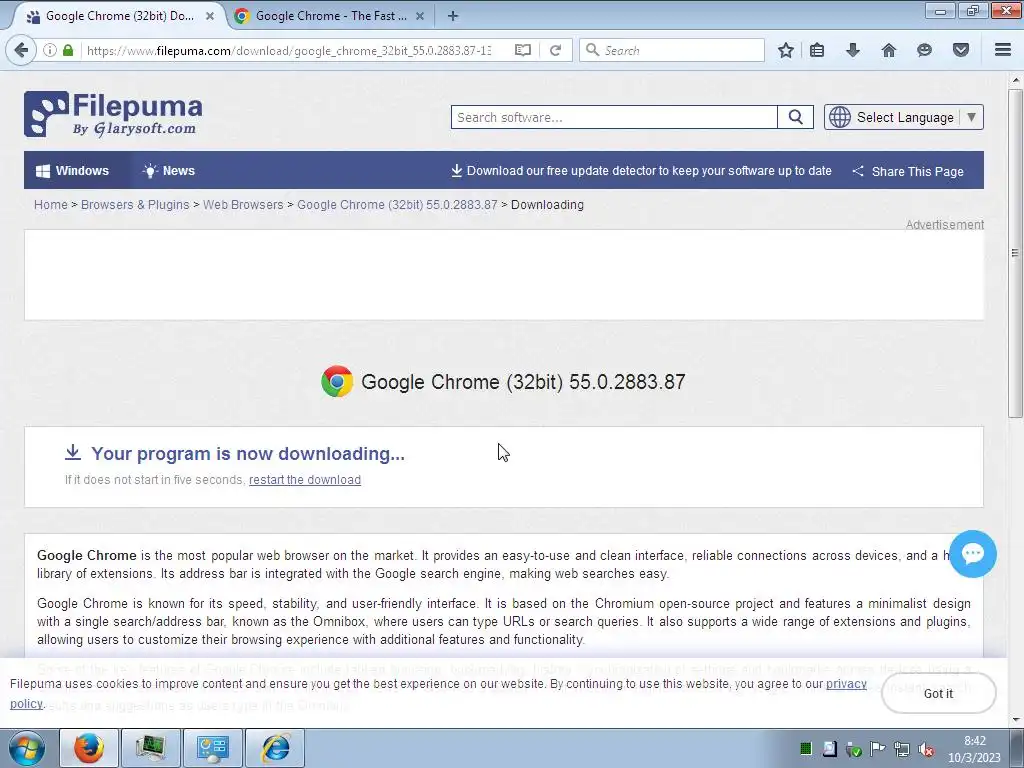Open site information via the info icon
Screen dimensions: 1024x768
tap(50, 50)
